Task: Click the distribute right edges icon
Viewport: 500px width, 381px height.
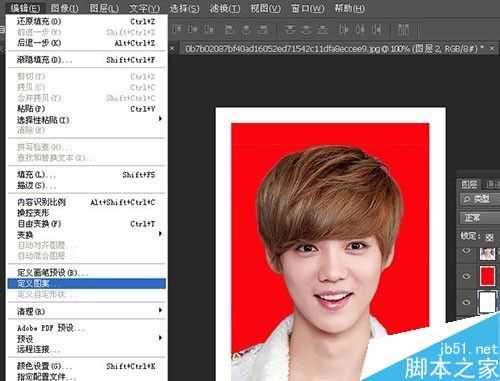Action: click(377, 30)
